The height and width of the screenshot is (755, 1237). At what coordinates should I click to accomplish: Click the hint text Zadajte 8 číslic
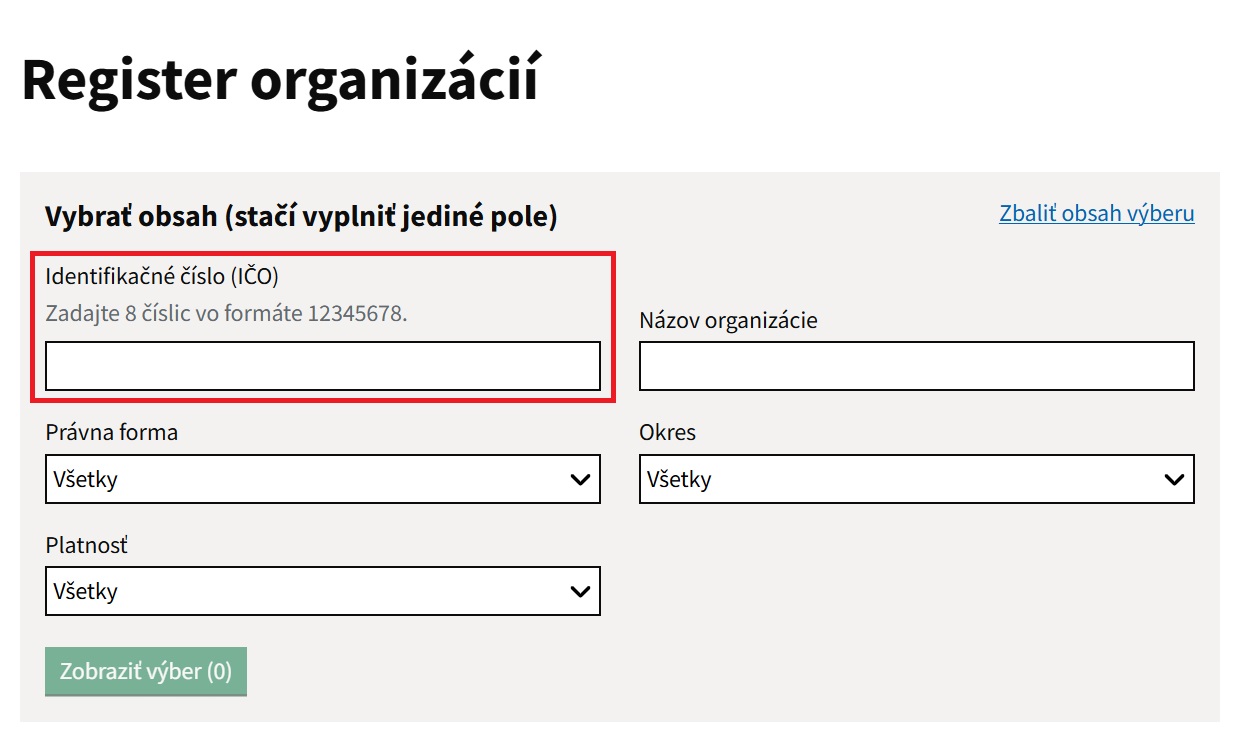[226, 313]
